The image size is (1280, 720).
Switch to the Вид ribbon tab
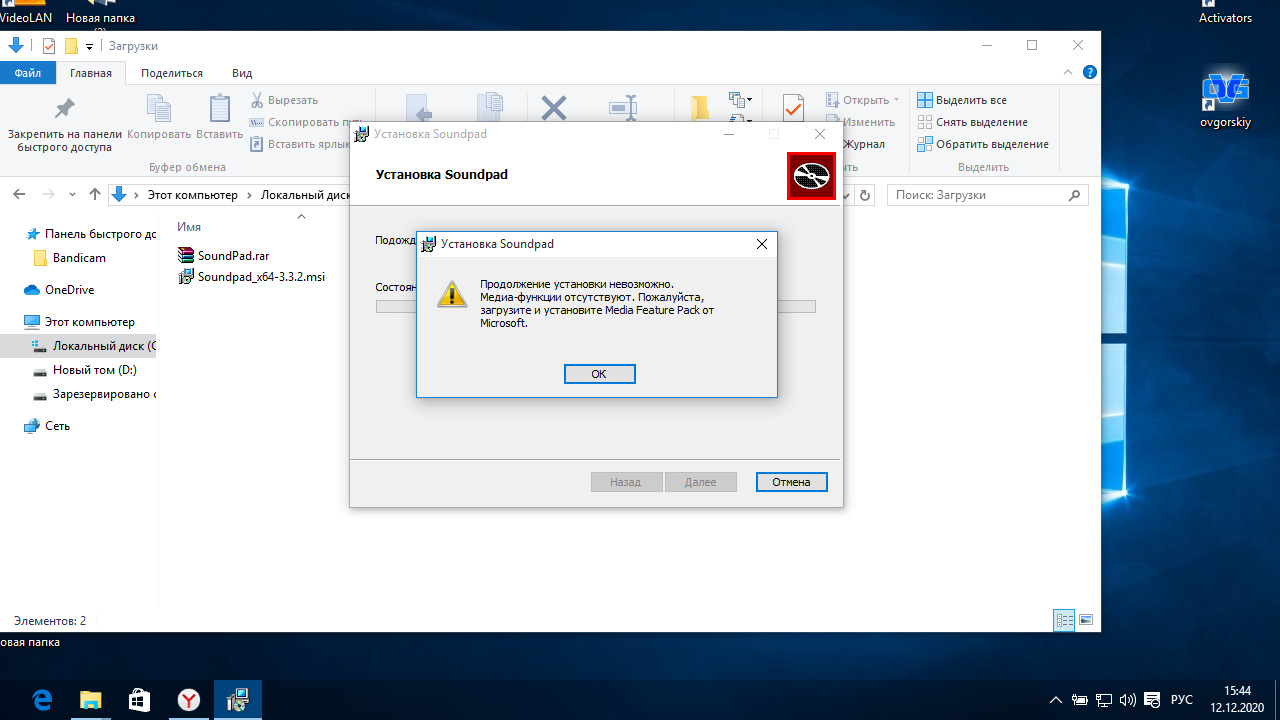[242, 73]
